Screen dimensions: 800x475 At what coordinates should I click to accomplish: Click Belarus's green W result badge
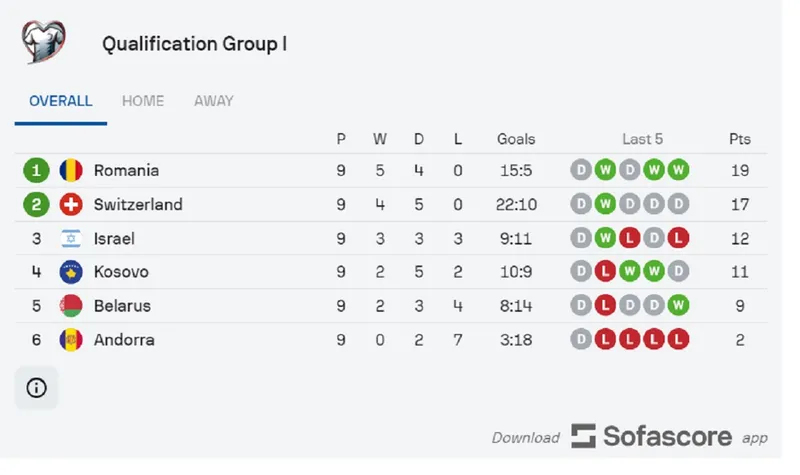tap(679, 306)
